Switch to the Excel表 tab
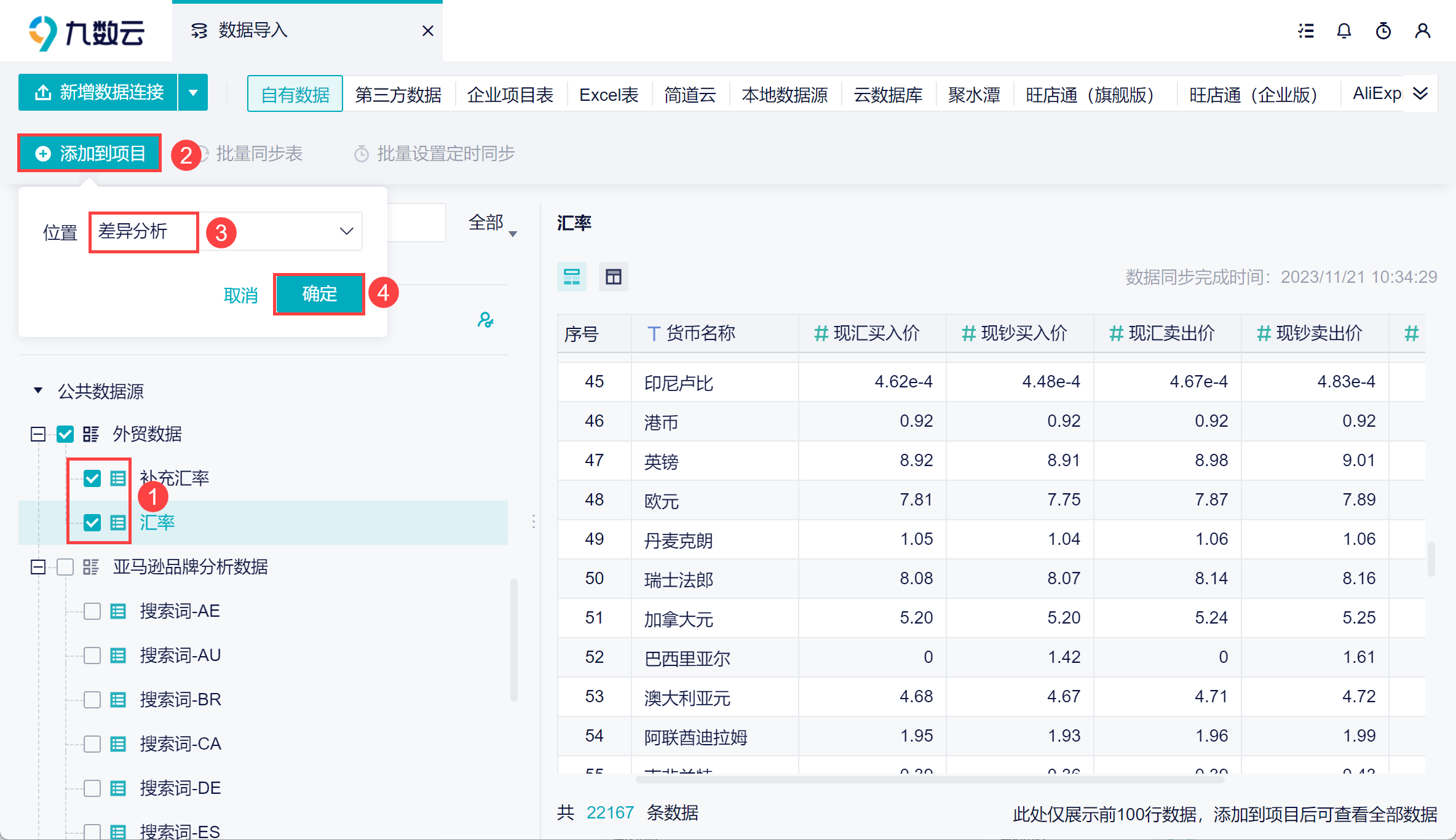 point(609,95)
